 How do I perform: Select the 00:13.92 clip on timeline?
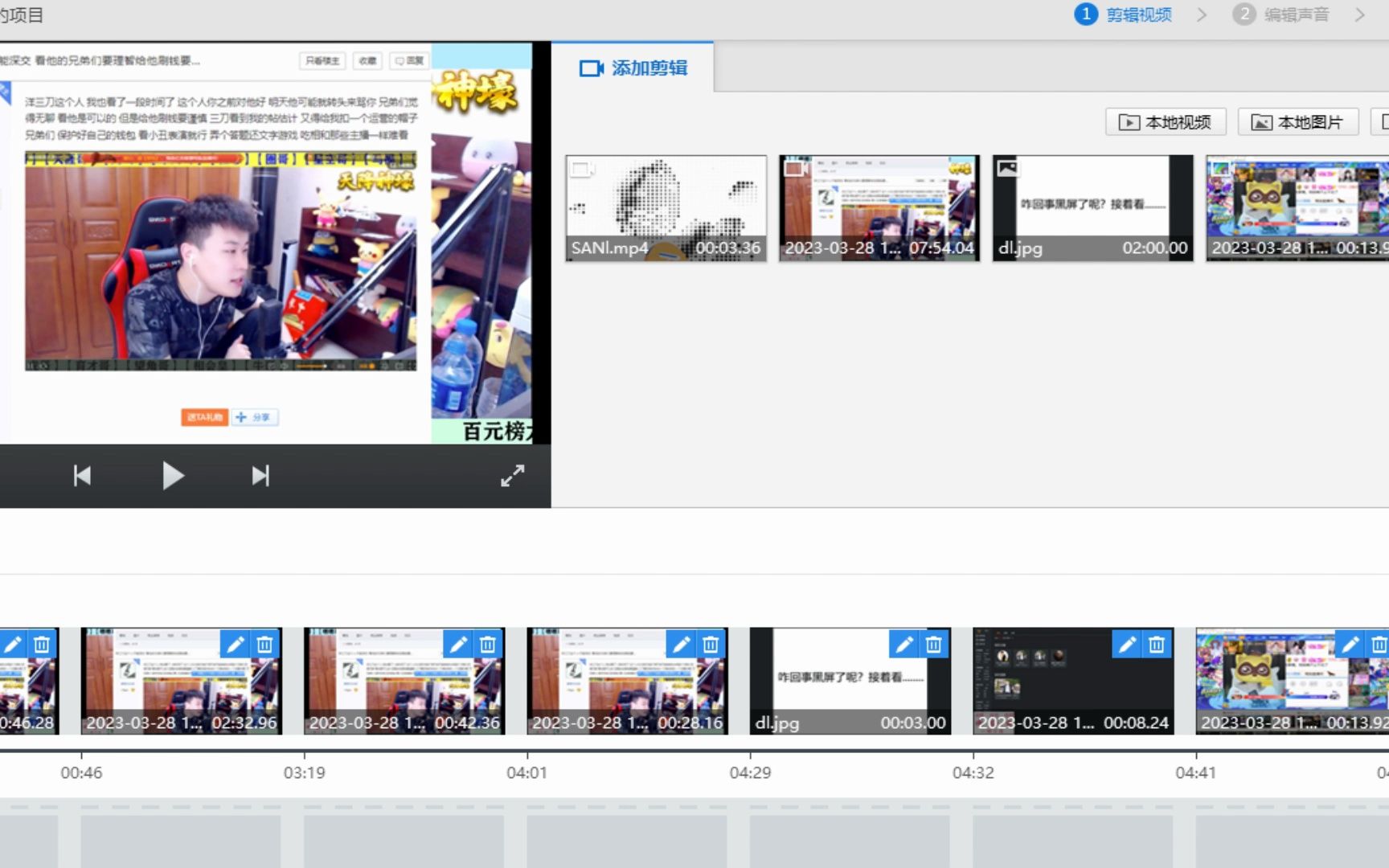1293,681
